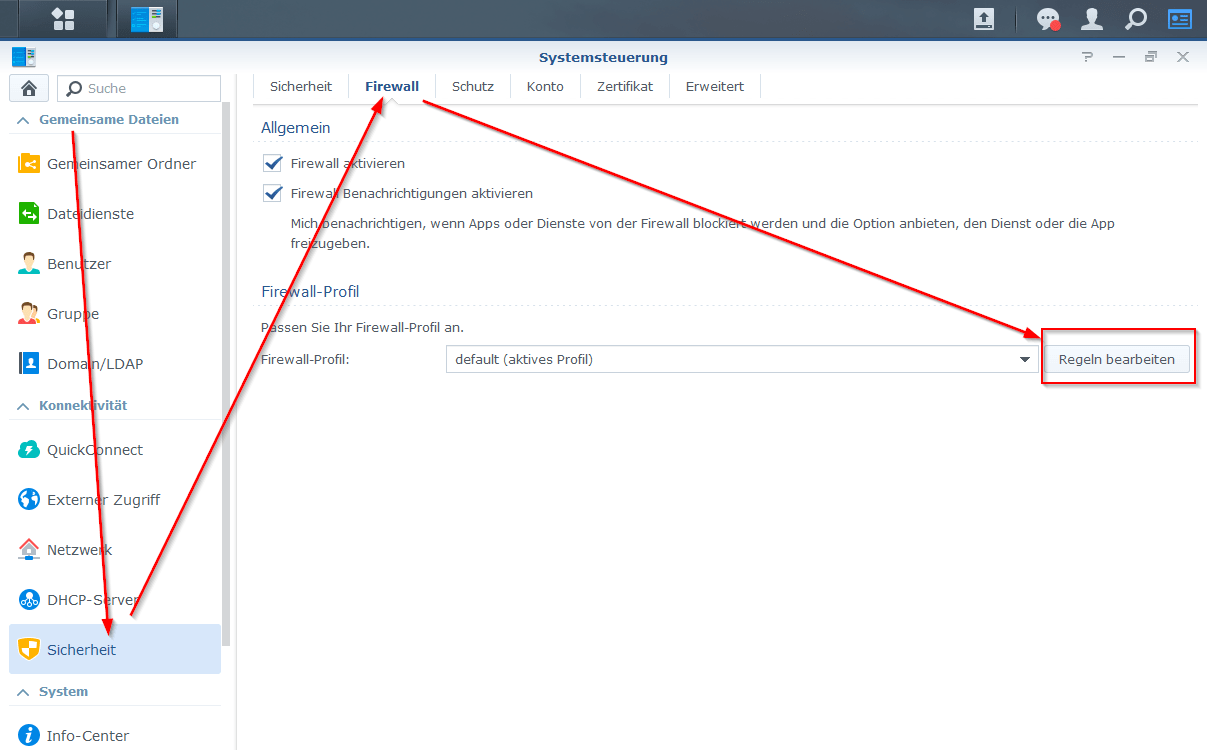Switch to the Zertifikat tab
Image resolution: width=1207 pixels, height=750 pixels.
tap(624, 86)
